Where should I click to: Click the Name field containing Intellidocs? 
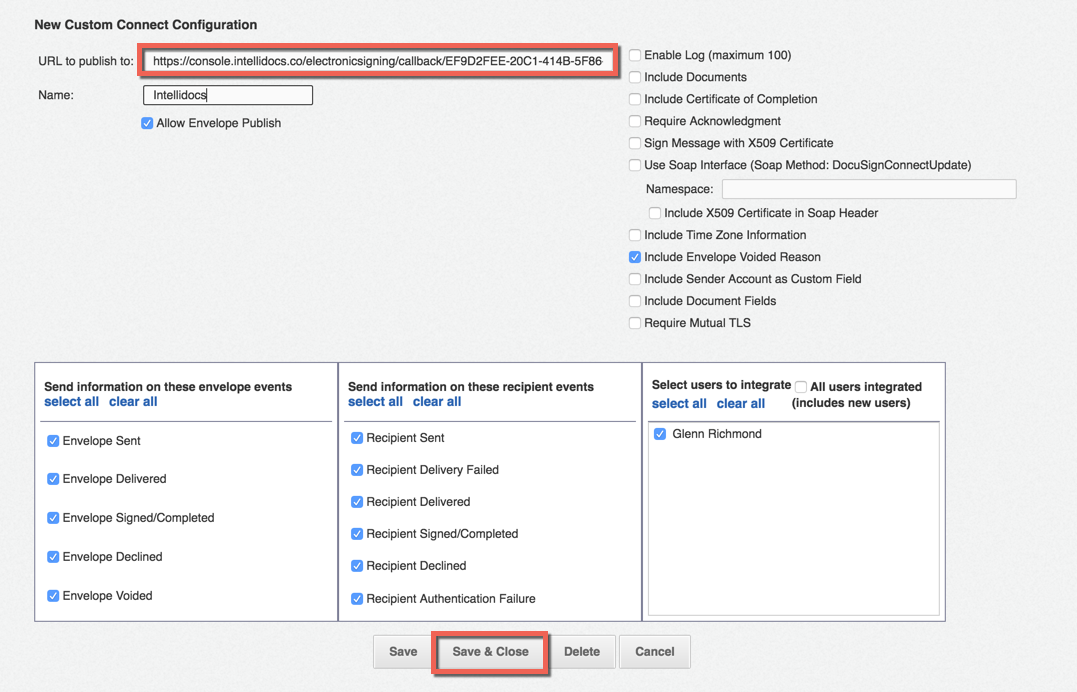coord(228,95)
